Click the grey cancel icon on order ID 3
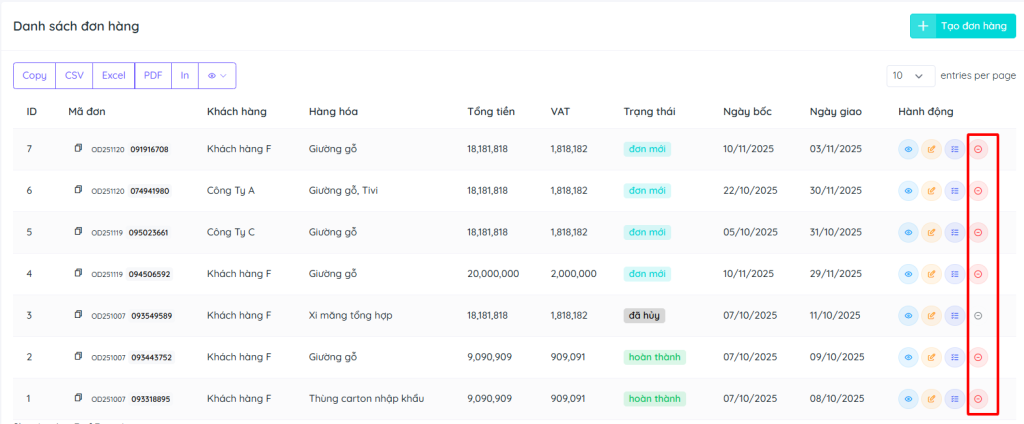The image size is (1024, 424). point(978,315)
